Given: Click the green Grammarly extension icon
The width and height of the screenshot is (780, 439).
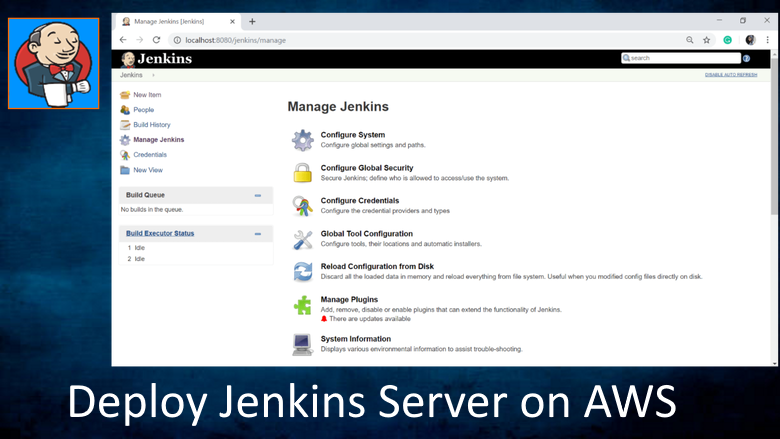Looking at the screenshot, I should coord(727,40).
